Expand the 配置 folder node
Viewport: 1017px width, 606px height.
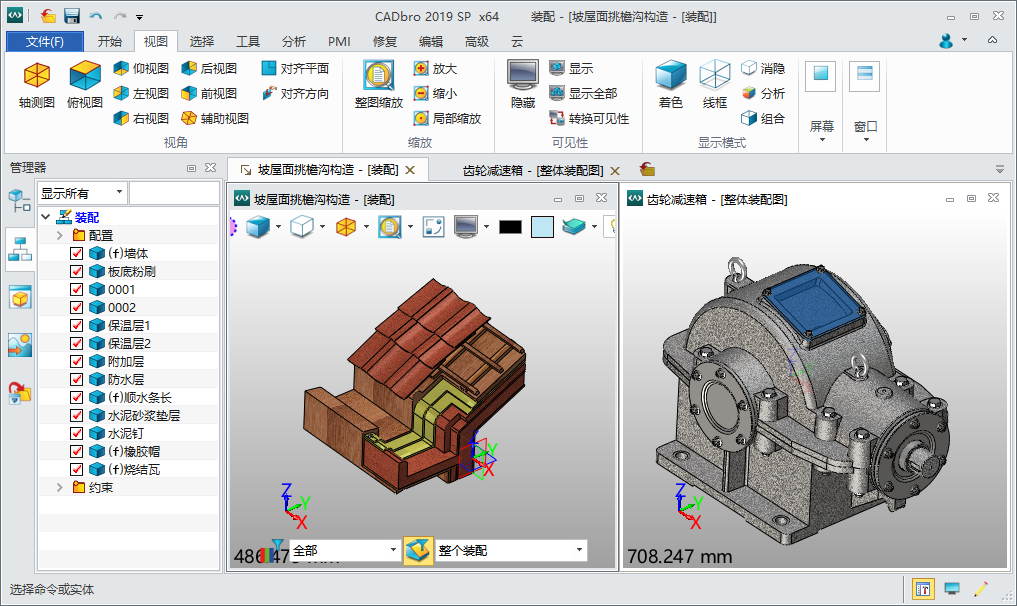point(60,235)
